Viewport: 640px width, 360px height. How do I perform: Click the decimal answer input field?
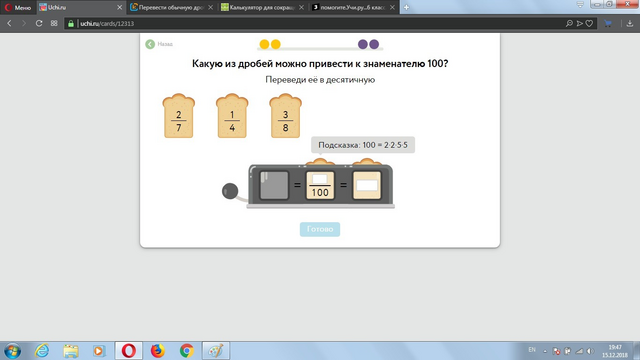367,185
